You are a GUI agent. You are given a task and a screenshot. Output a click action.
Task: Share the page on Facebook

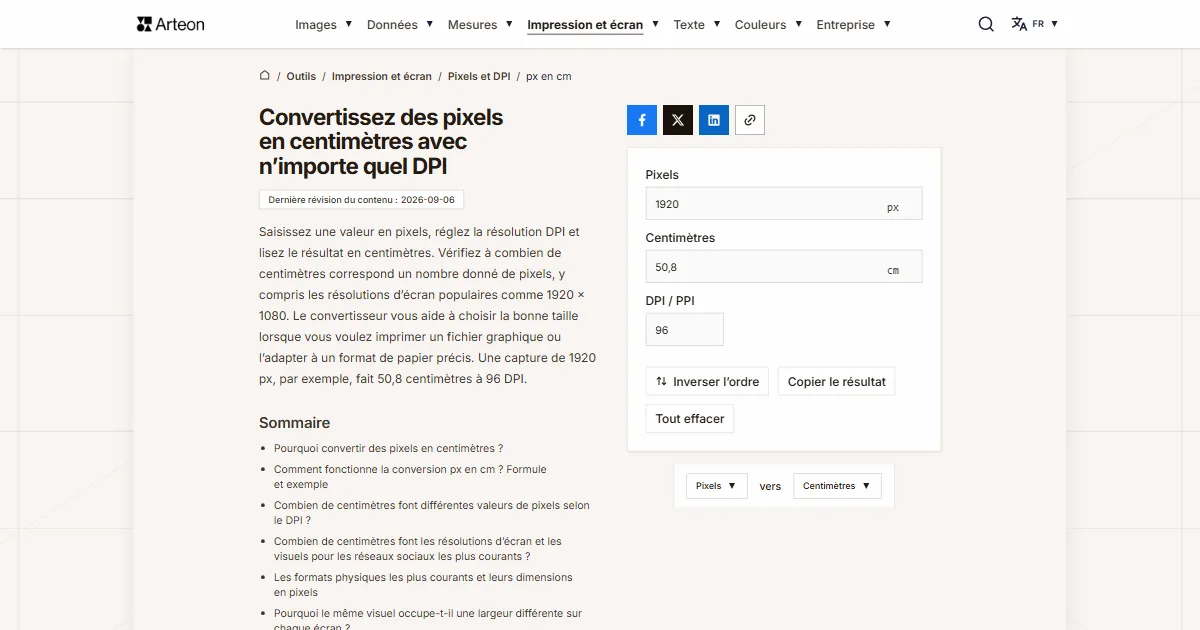pos(642,120)
